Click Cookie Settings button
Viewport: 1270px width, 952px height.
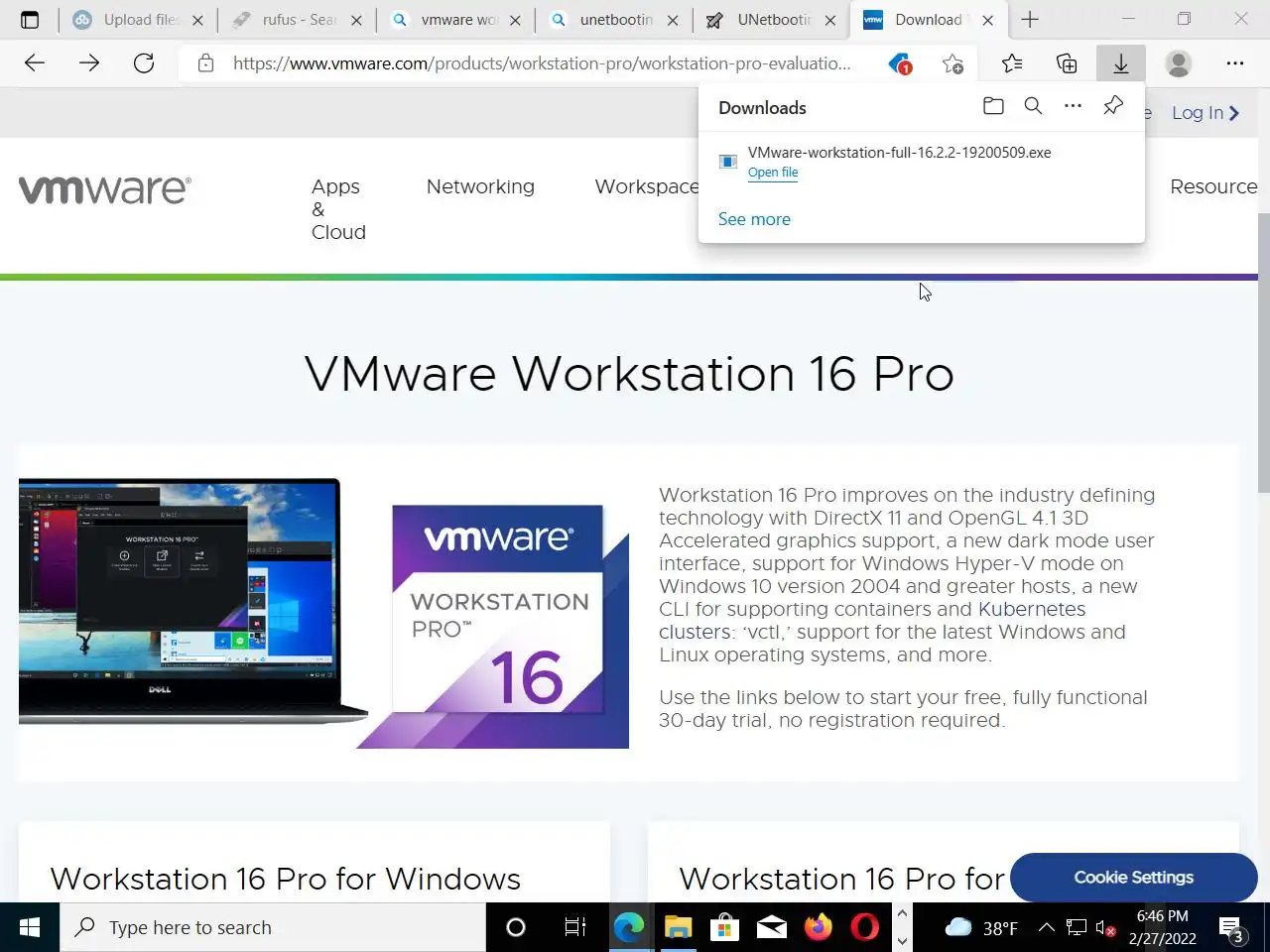1134,878
